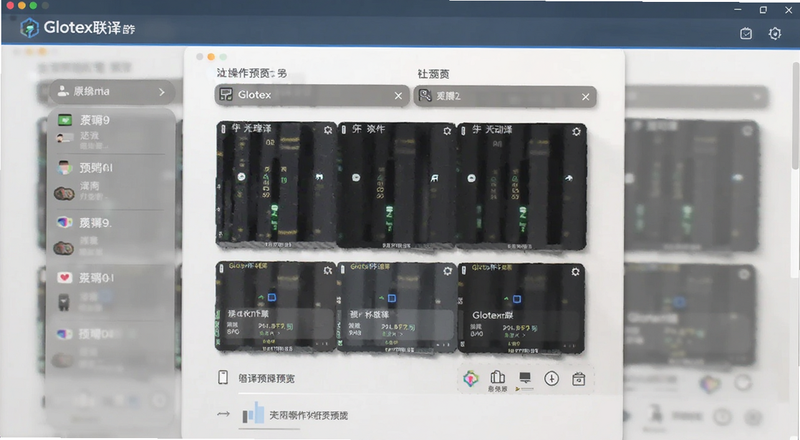
Task: Click the Glotex logo in the title bar
Action: click(x=29, y=28)
